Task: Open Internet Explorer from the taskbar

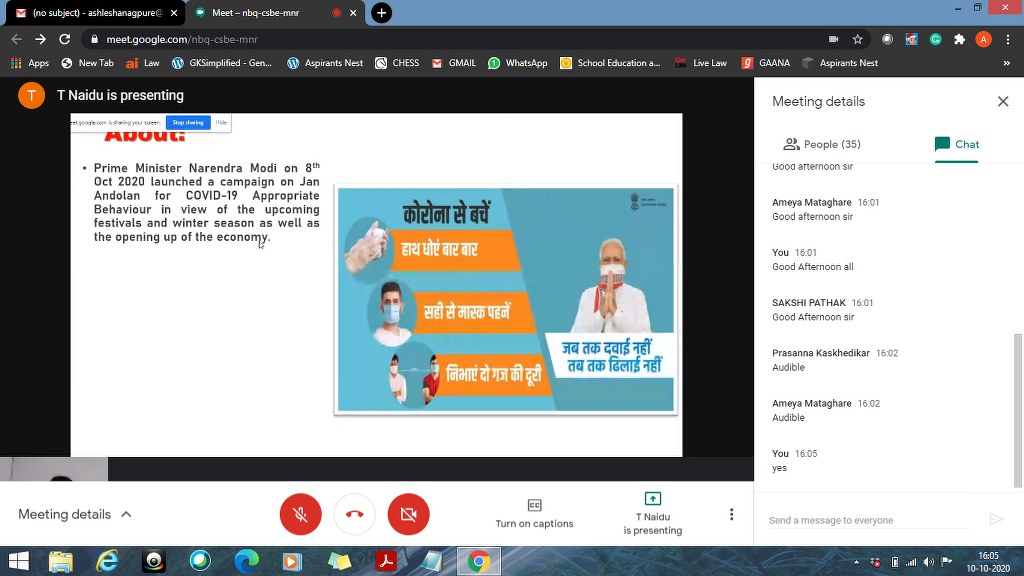Action: pyautogui.click(x=107, y=561)
